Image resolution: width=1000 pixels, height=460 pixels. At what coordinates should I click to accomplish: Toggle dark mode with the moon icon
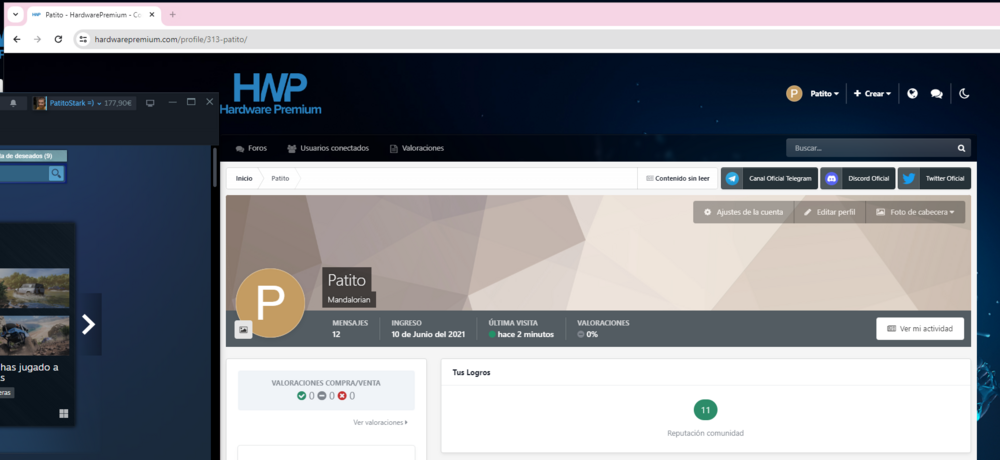(x=964, y=94)
